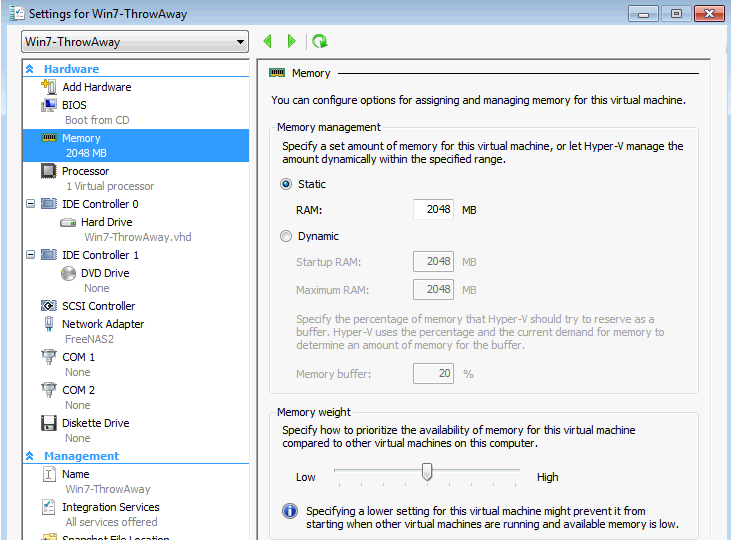
Task: Click the BIOS icon
Action: point(49,105)
